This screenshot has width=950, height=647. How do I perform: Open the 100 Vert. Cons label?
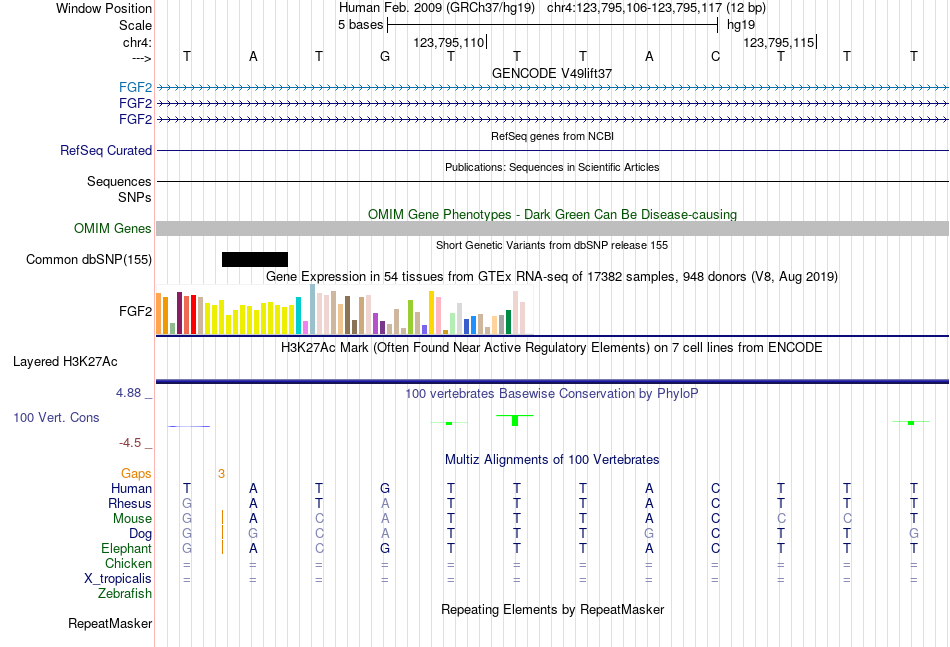tap(56, 417)
